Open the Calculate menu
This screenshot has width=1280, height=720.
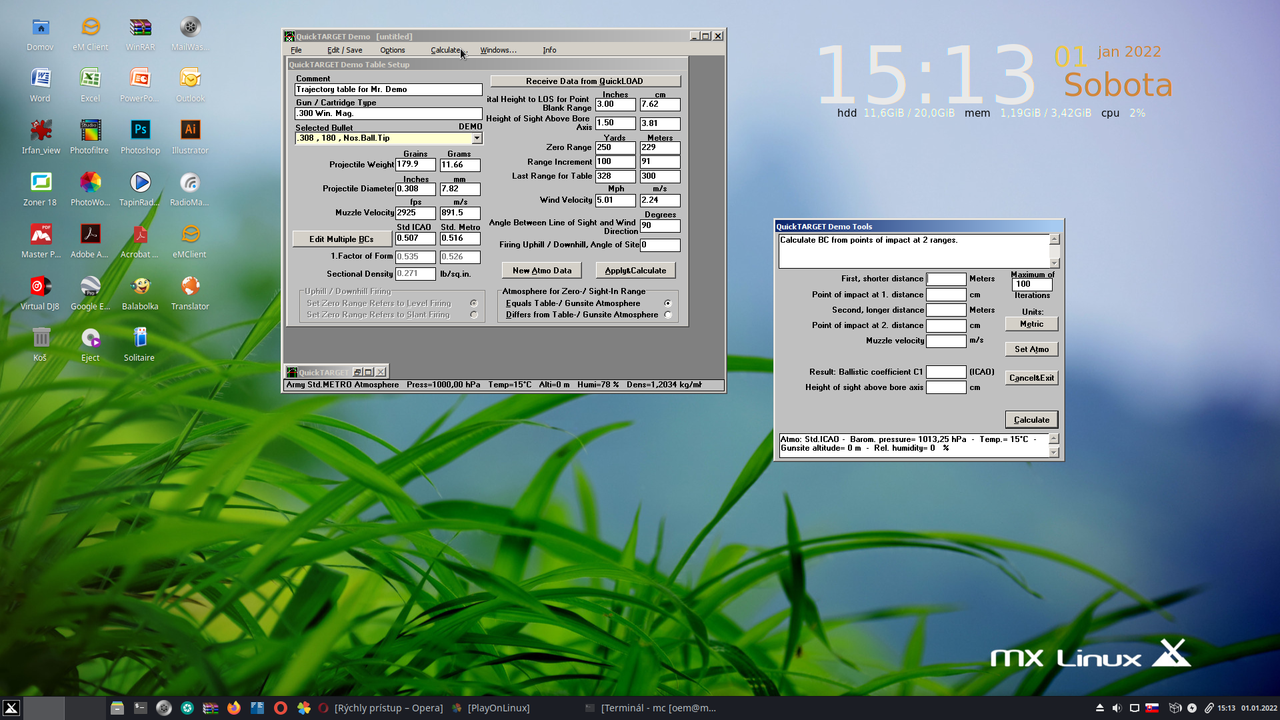click(446, 50)
